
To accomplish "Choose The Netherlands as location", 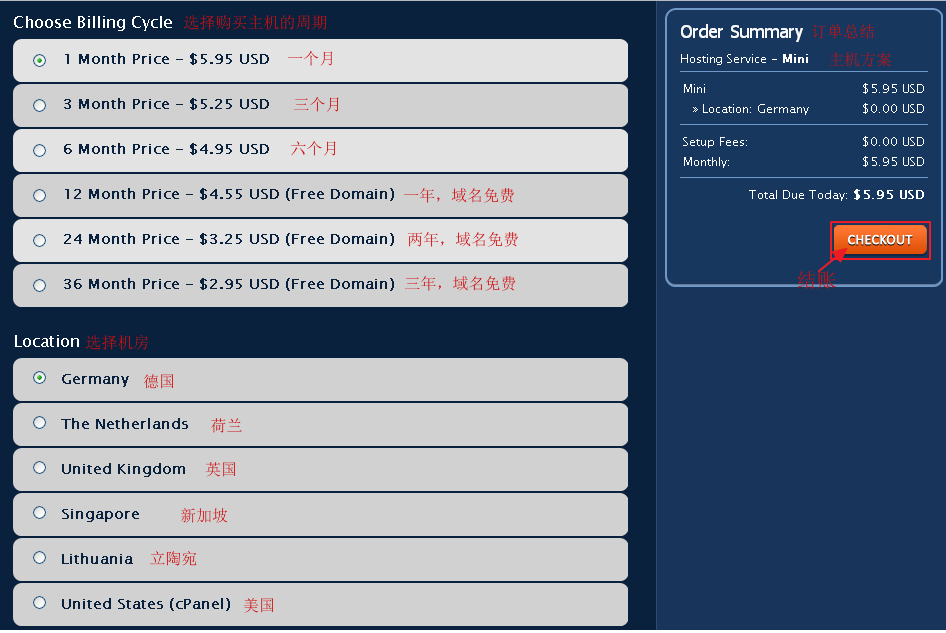I will click(40, 423).
